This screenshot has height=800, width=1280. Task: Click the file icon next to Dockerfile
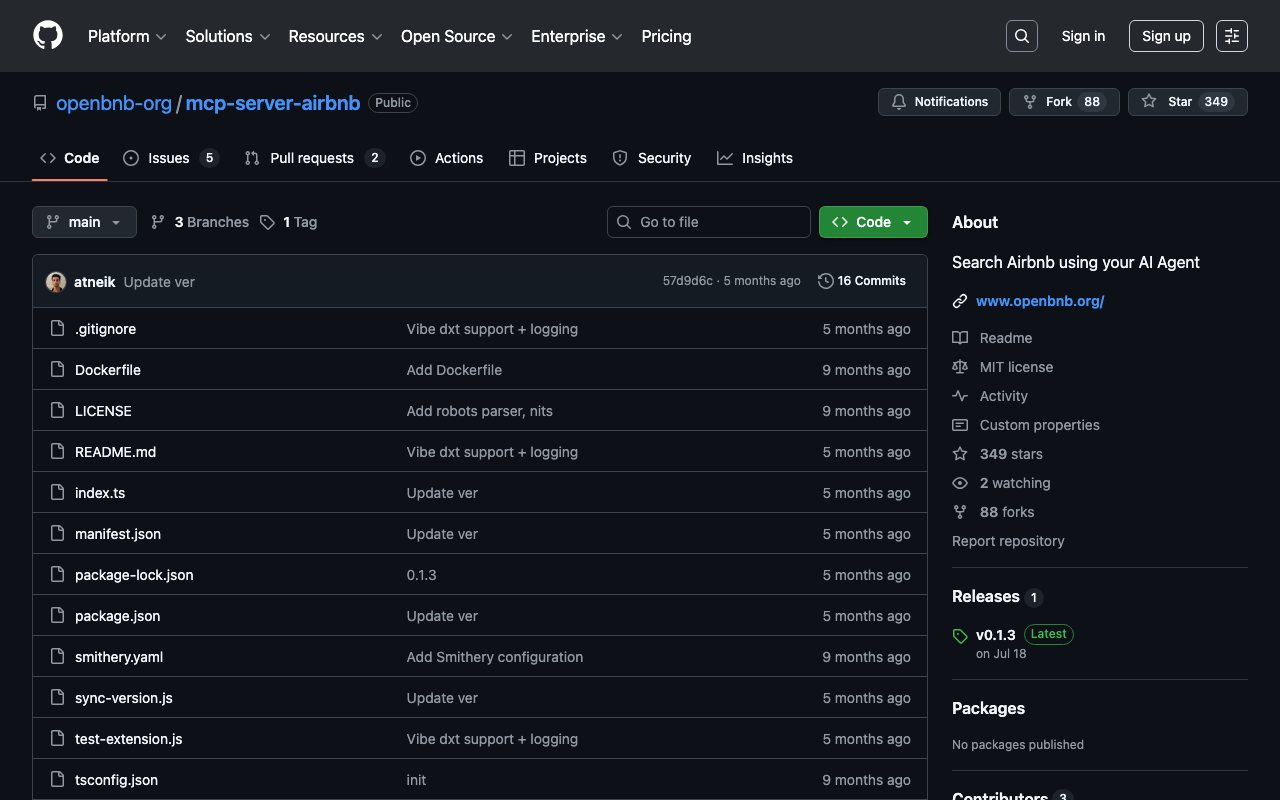coord(58,370)
